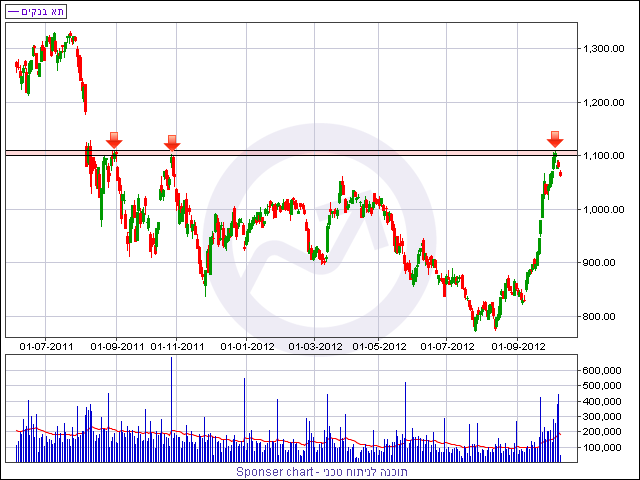Click the 1,000.00 price axis label
The width and height of the screenshot is (640, 480).
point(603,209)
